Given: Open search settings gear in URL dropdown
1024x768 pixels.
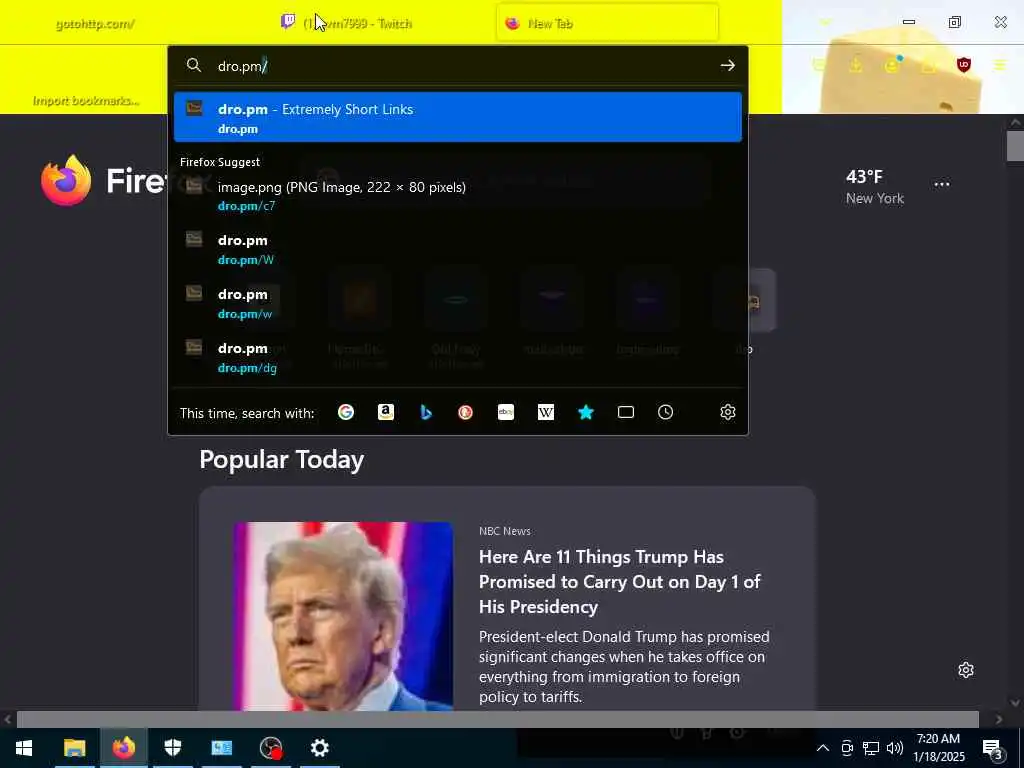Looking at the screenshot, I should [x=728, y=412].
